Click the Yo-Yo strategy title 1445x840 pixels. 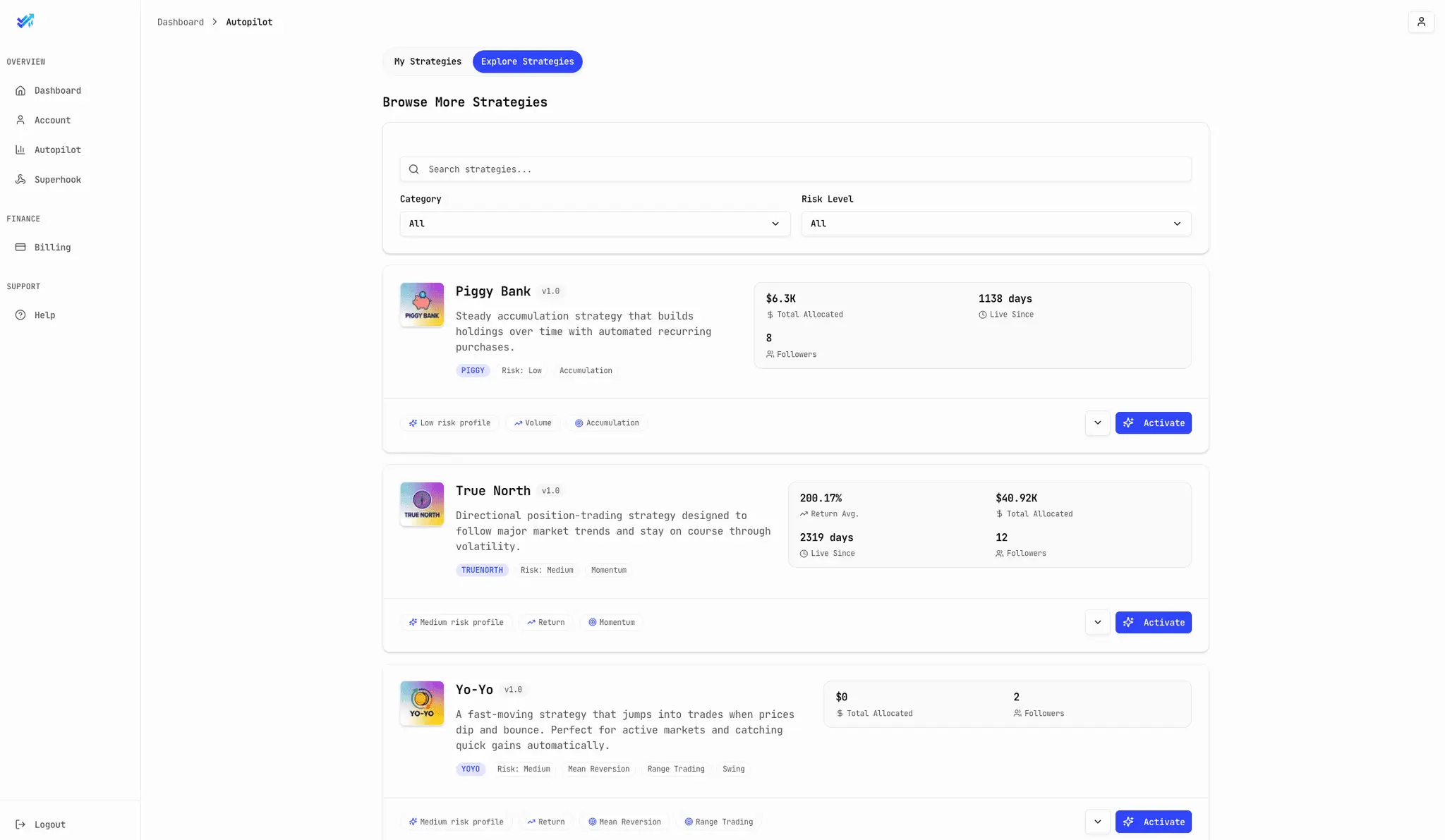point(474,690)
